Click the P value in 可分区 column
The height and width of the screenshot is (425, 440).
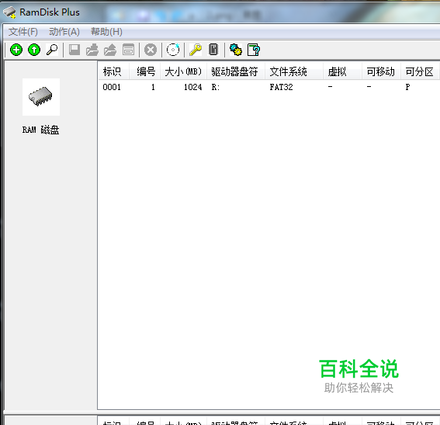(408, 87)
